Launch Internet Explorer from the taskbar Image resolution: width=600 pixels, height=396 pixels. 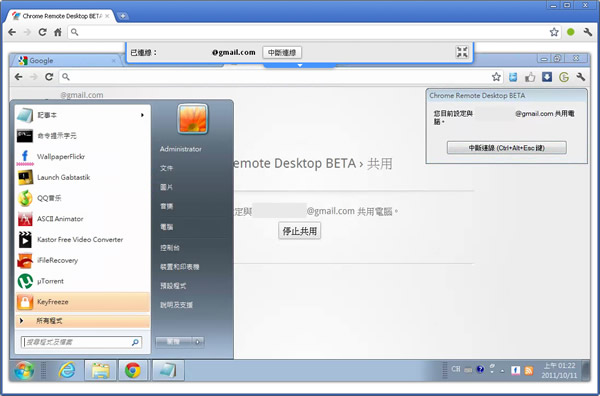point(67,370)
